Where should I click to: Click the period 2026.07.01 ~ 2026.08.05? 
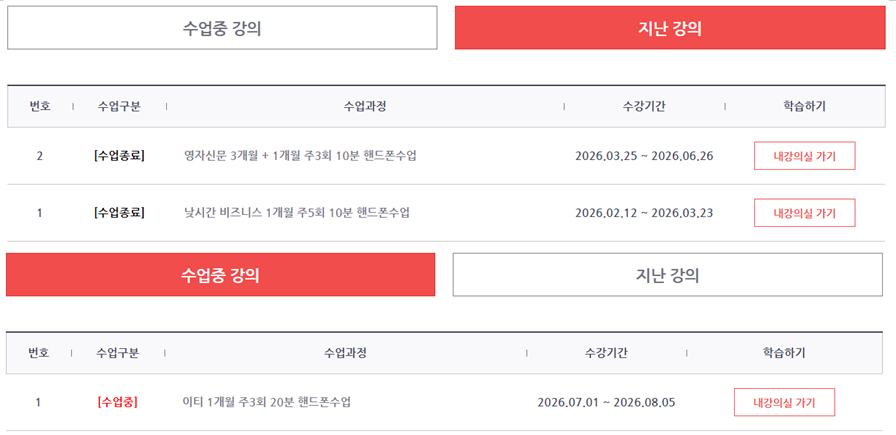click(x=606, y=402)
